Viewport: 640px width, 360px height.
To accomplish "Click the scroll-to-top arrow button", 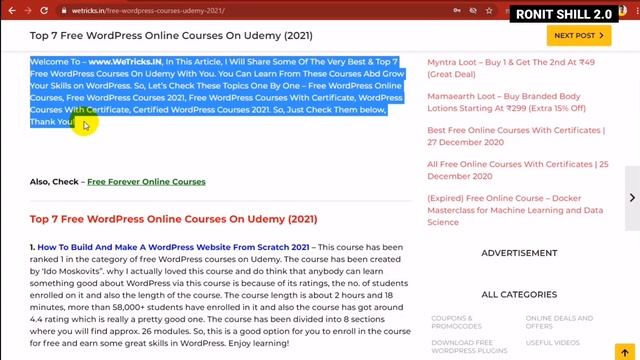I will [x=625, y=352].
